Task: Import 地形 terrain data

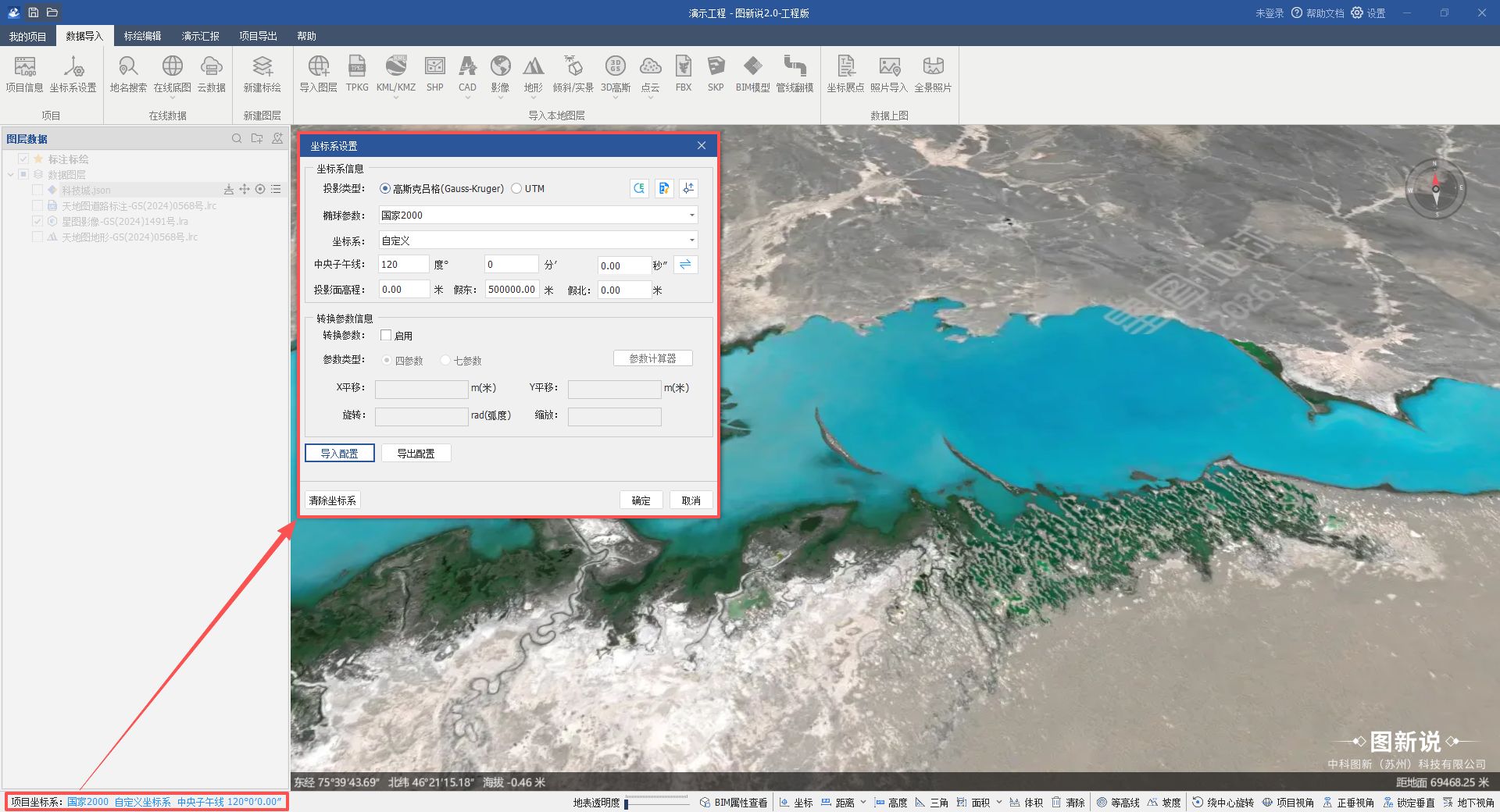Action: 533,75
